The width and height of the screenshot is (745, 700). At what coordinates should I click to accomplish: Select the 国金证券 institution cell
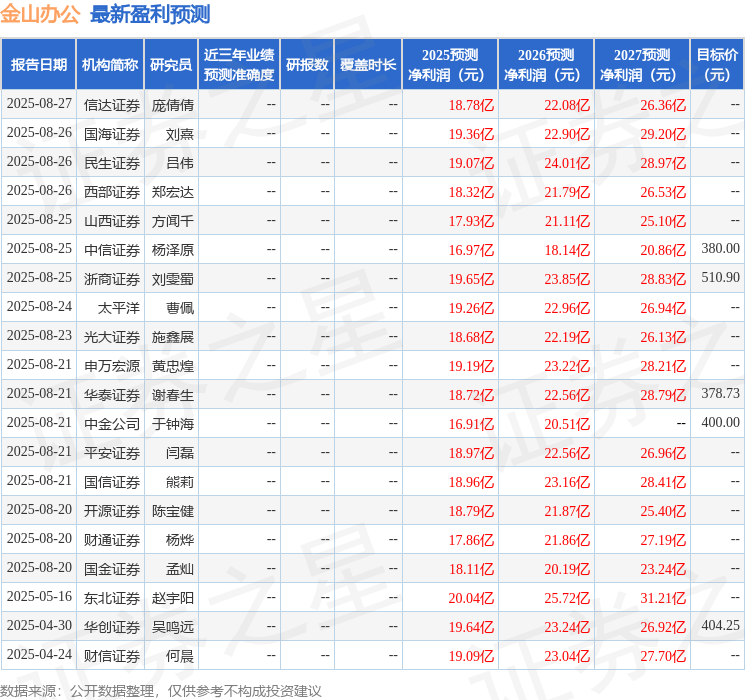pyautogui.click(x=112, y=569)
